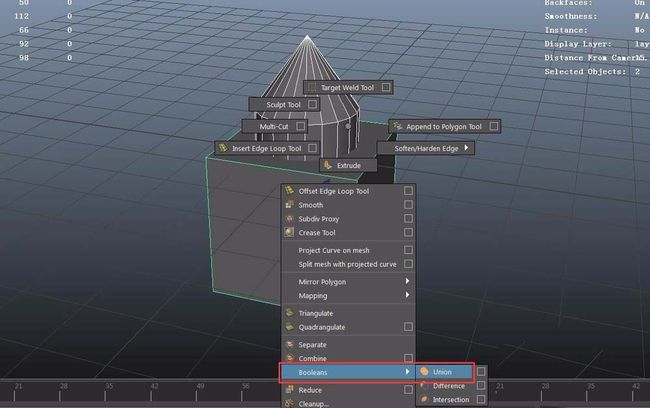Click the Append to Polygon Tool icon
650x408 pixels.
click(x=398, y=126)
